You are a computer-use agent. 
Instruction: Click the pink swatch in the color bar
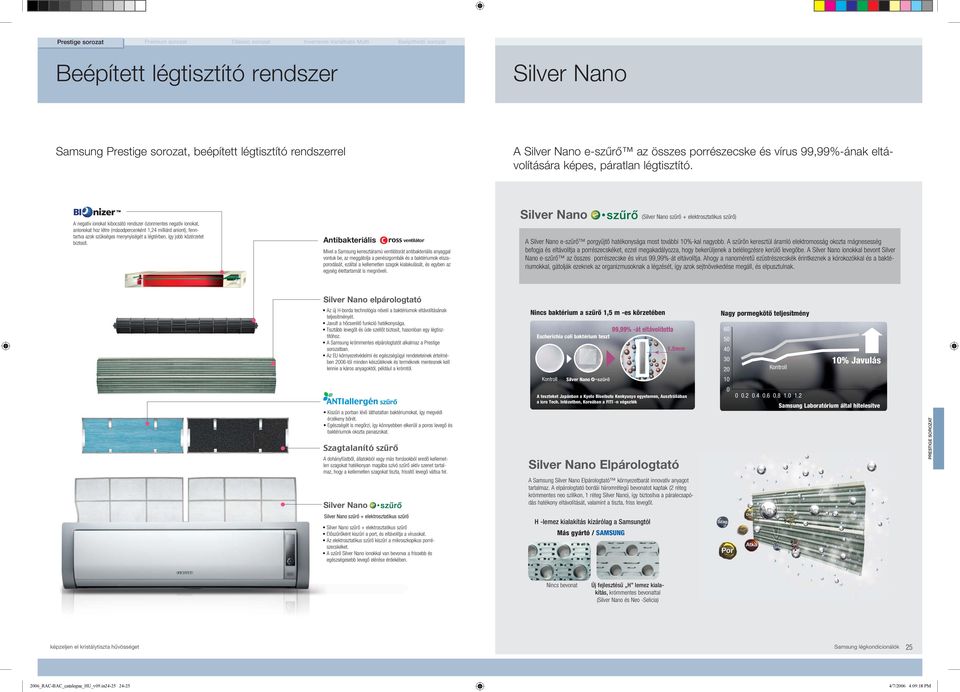tap(906, 6)
